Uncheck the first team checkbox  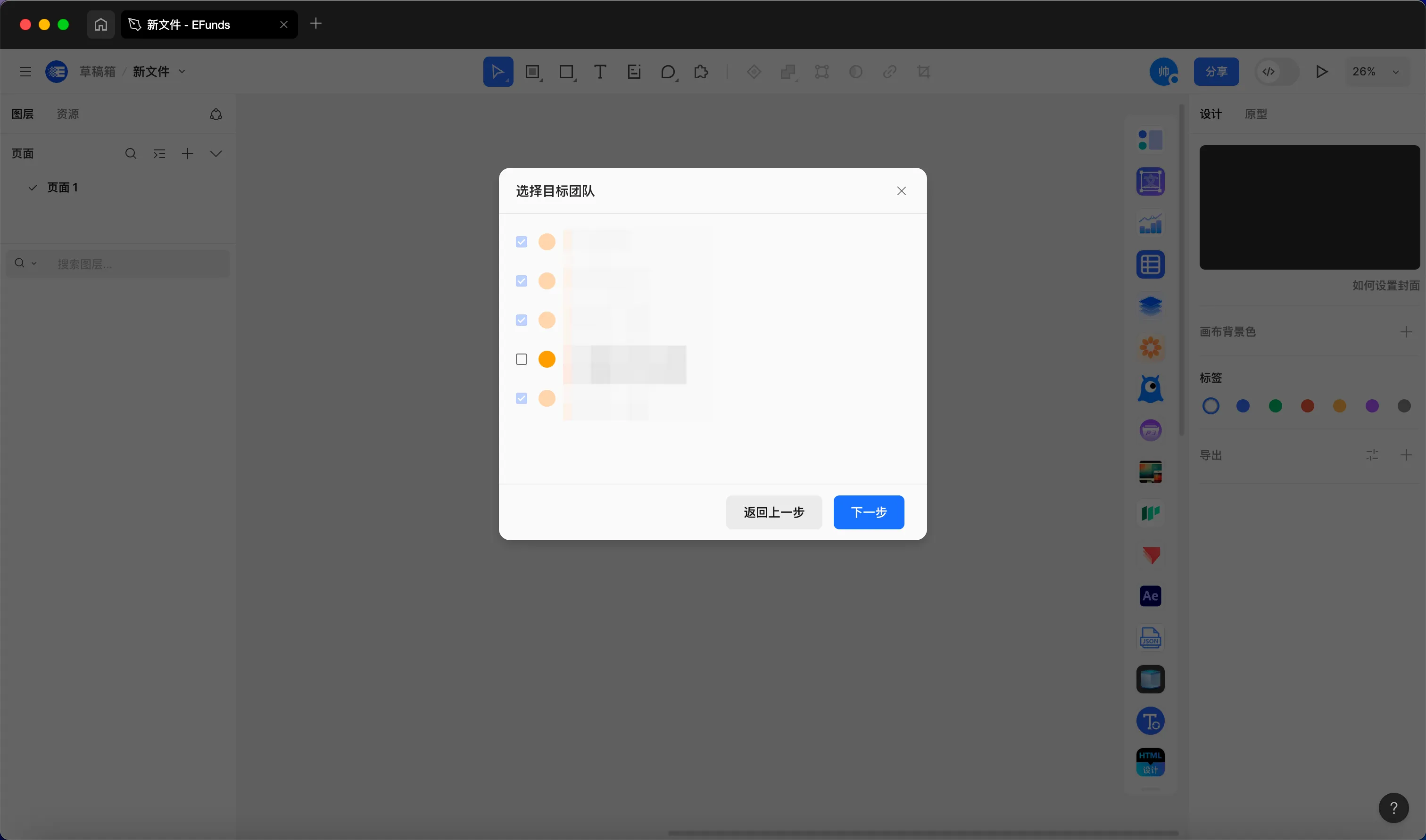point(522,242)
